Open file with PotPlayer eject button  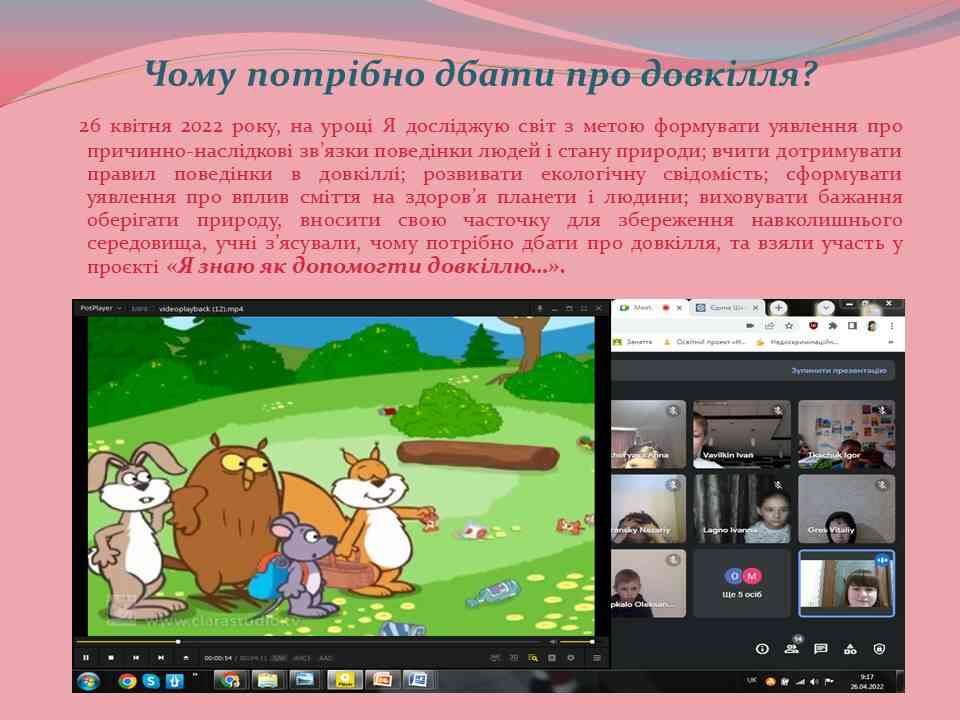point(186,658)
